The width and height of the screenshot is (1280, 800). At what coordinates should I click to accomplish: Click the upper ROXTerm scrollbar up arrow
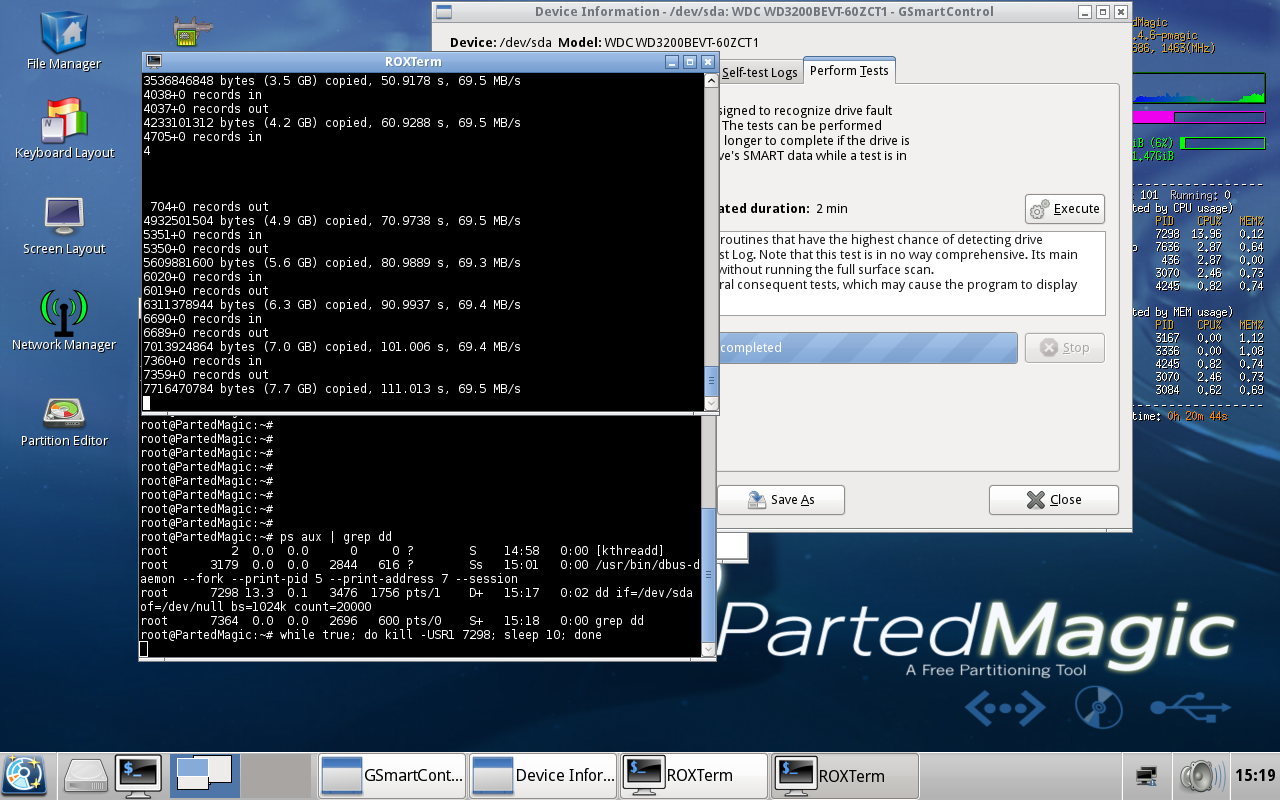click(711, 81)
